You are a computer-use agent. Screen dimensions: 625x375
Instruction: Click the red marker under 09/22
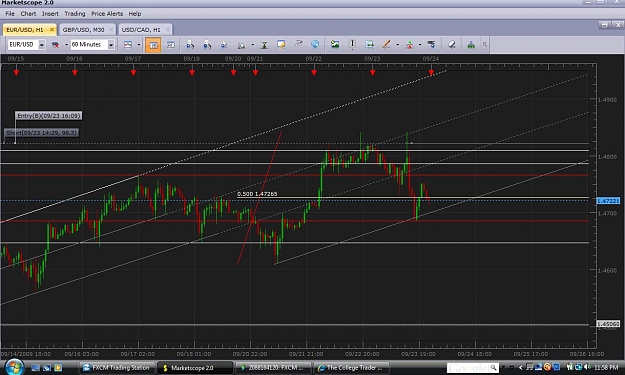point(314,73)
